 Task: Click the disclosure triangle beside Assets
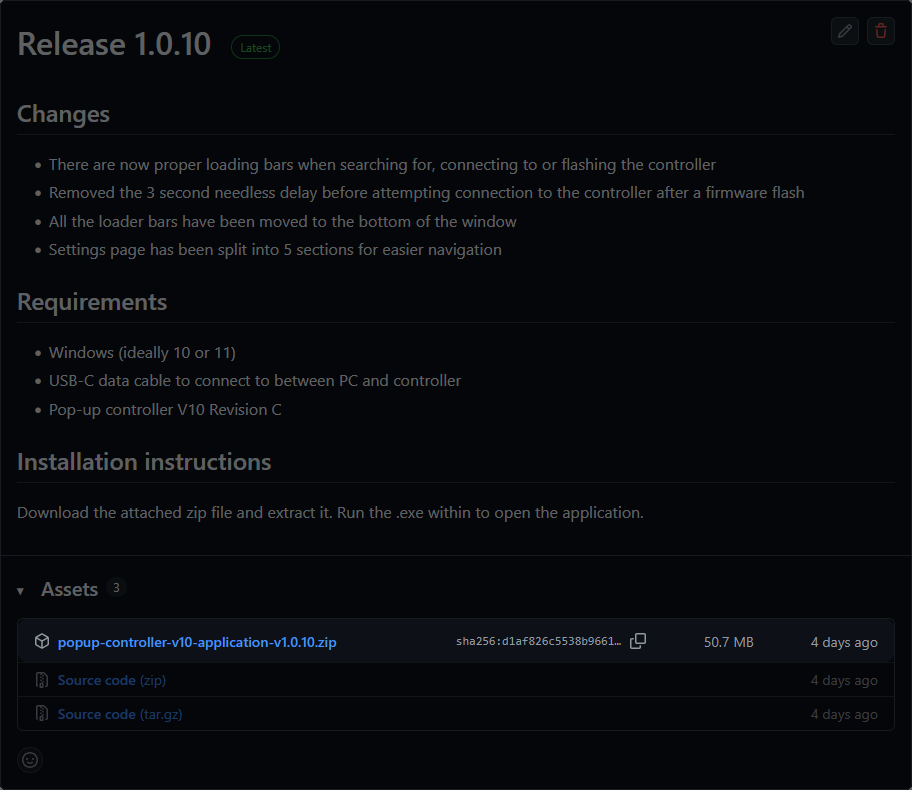pos(21,590)
